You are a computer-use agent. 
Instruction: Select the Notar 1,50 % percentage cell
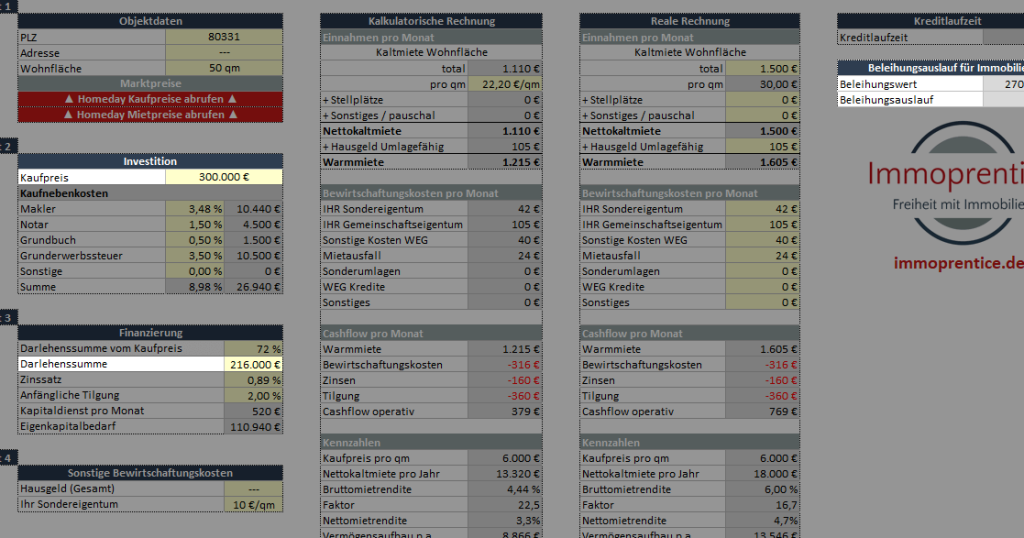coord(195,225)
